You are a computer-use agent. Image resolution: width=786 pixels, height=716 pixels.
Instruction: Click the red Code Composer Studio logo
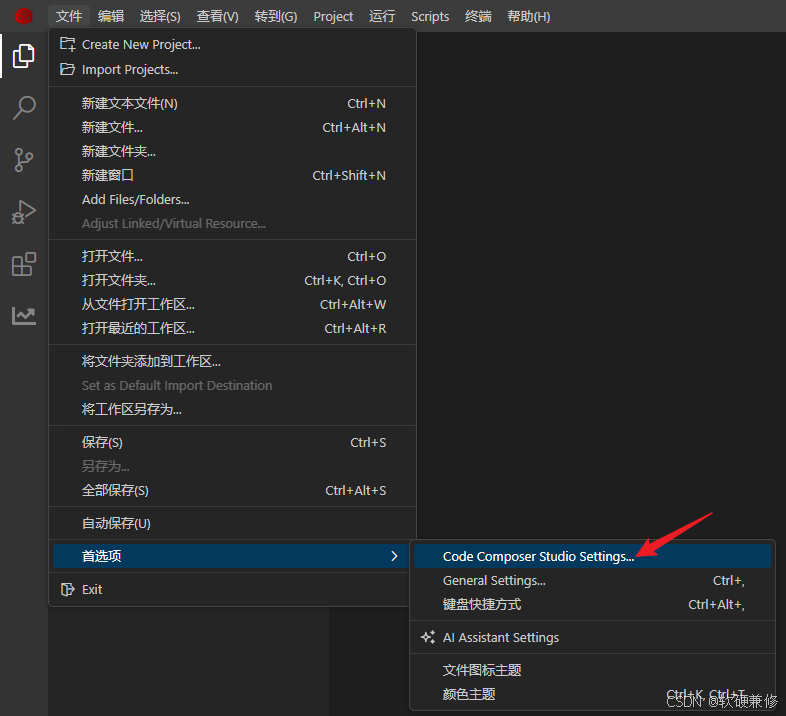(x=24, y=16)
